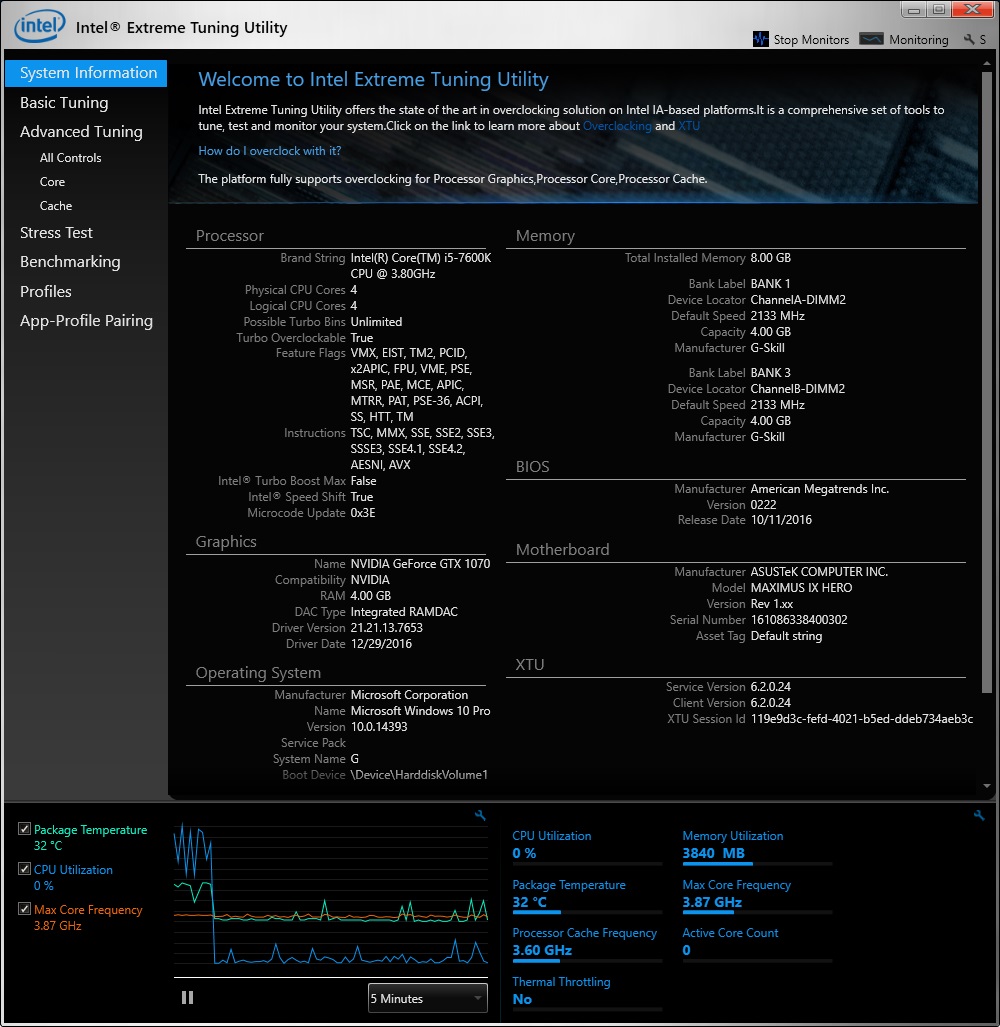Screen dimensions: 1000x1027
Task: Click Service Version 6.2.0.24
Action: (771, 687)
